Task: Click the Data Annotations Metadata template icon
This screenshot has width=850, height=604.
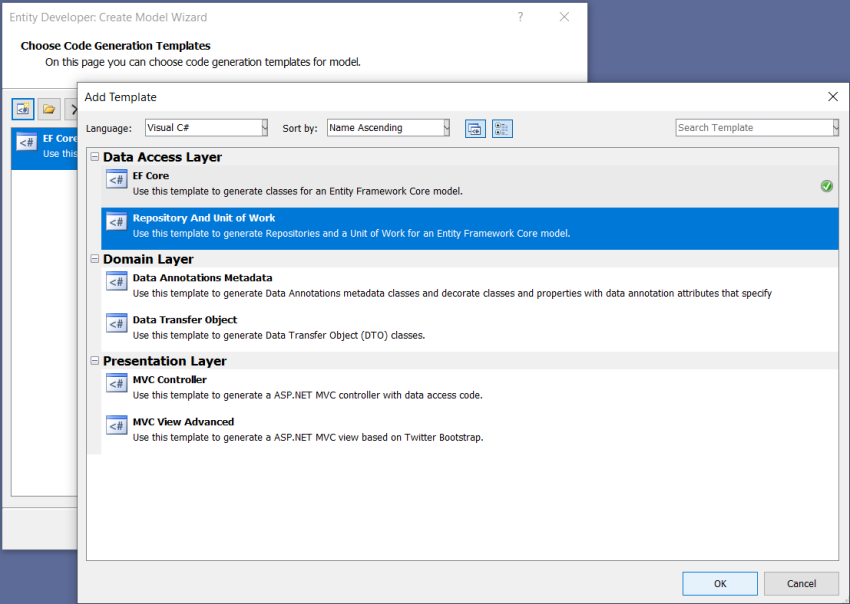Action: pos(117,281)
